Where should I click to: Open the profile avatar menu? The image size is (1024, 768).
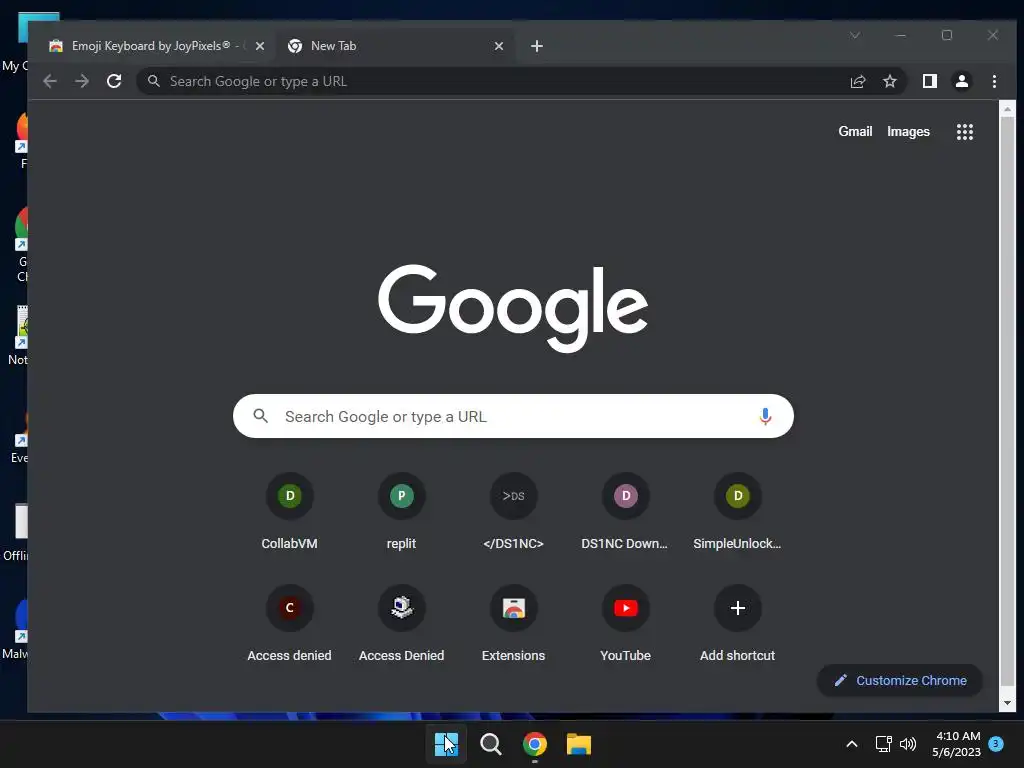tap(961, 81)
